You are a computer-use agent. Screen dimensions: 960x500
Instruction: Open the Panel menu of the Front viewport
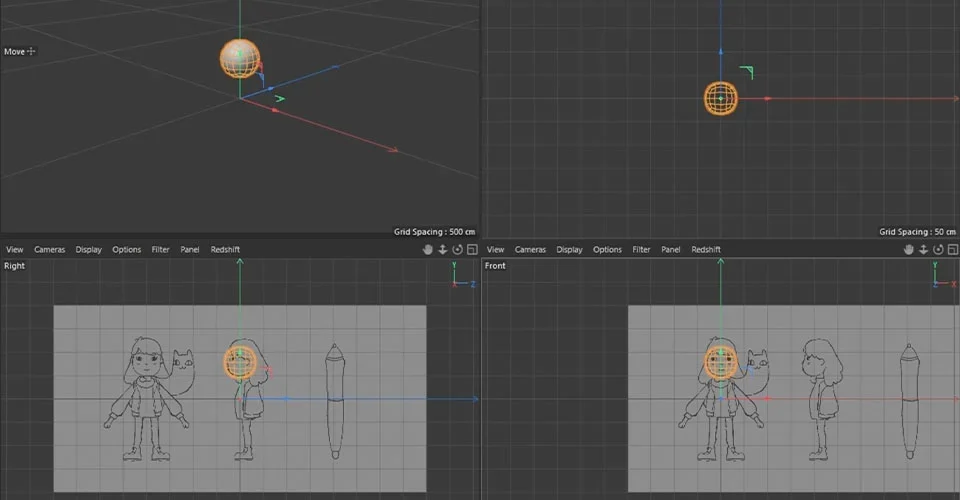coord(670,250)
